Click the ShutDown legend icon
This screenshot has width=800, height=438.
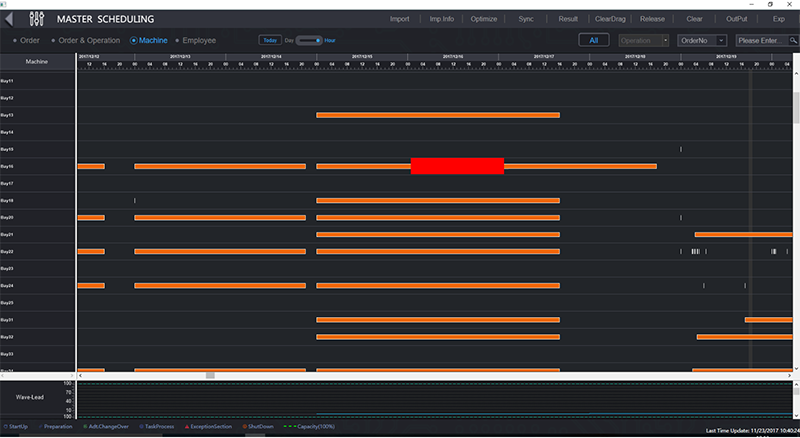pos(243,427)
